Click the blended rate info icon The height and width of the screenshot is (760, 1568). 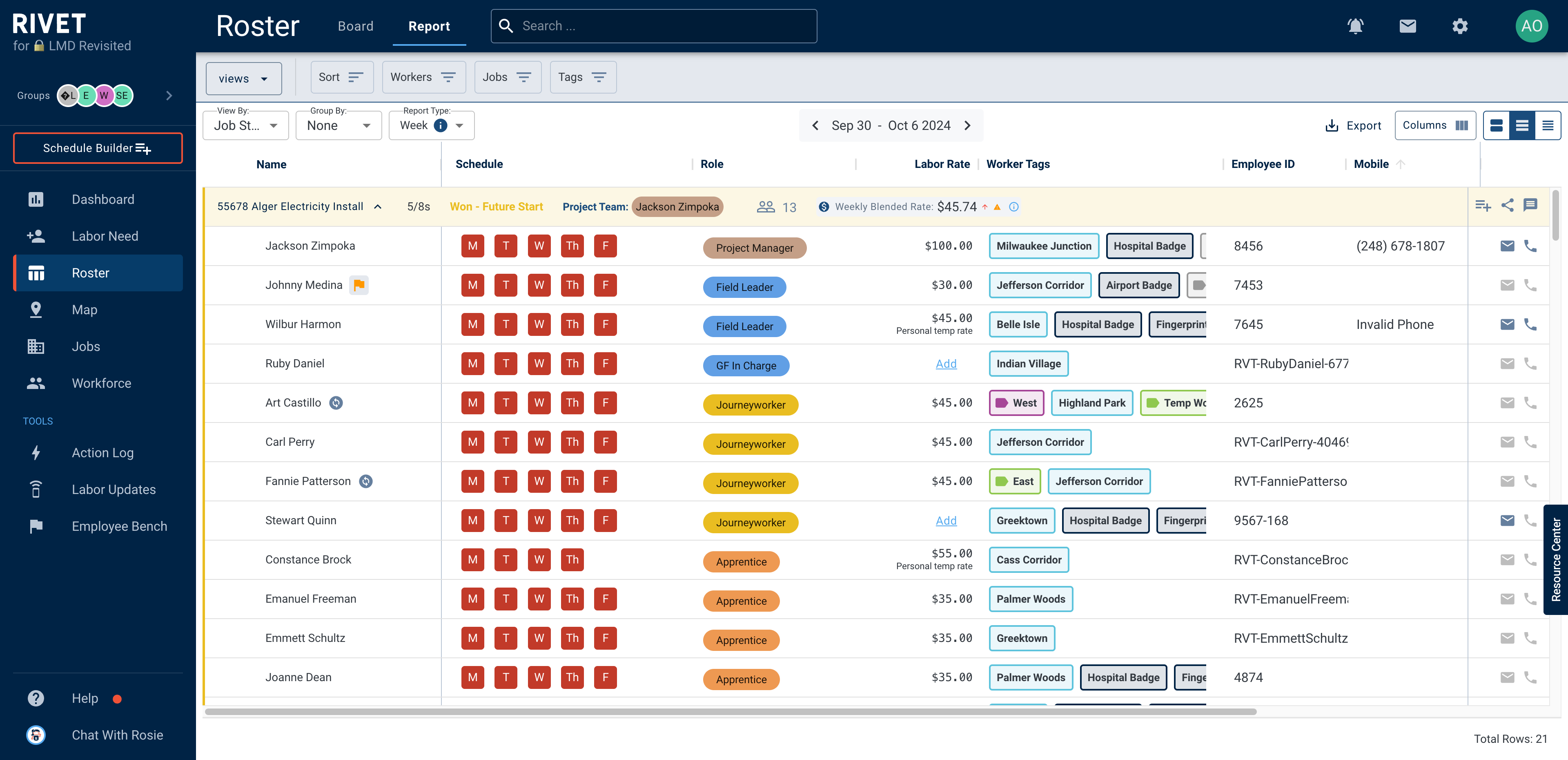[1013, 207]
